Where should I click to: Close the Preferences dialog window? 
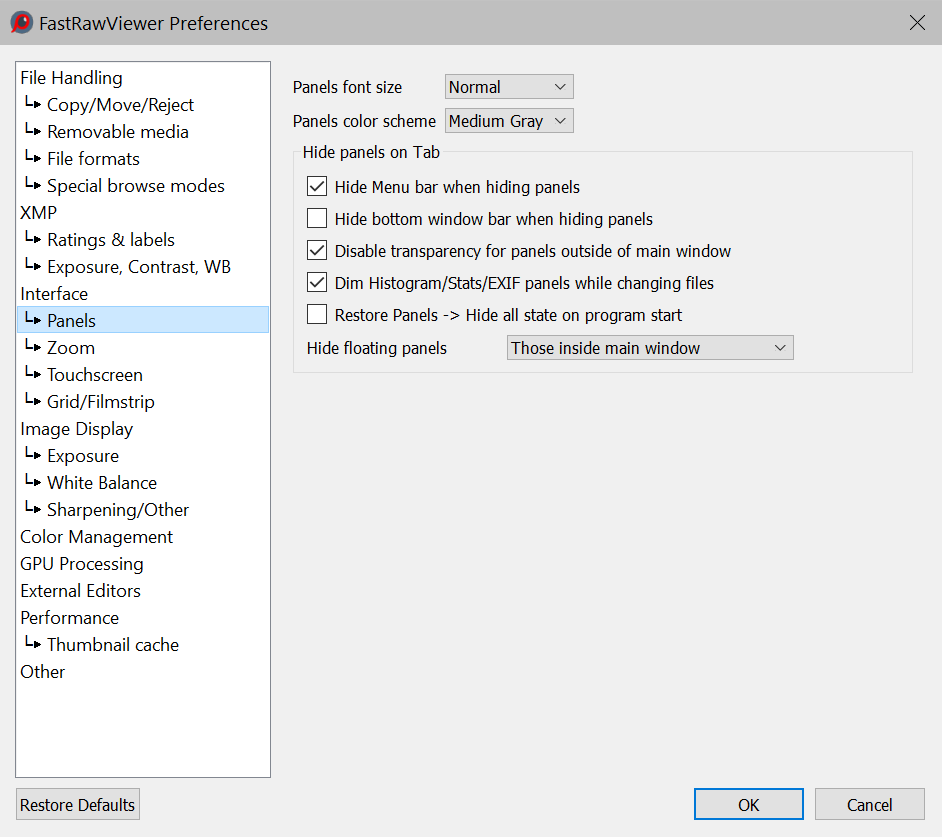916,23
